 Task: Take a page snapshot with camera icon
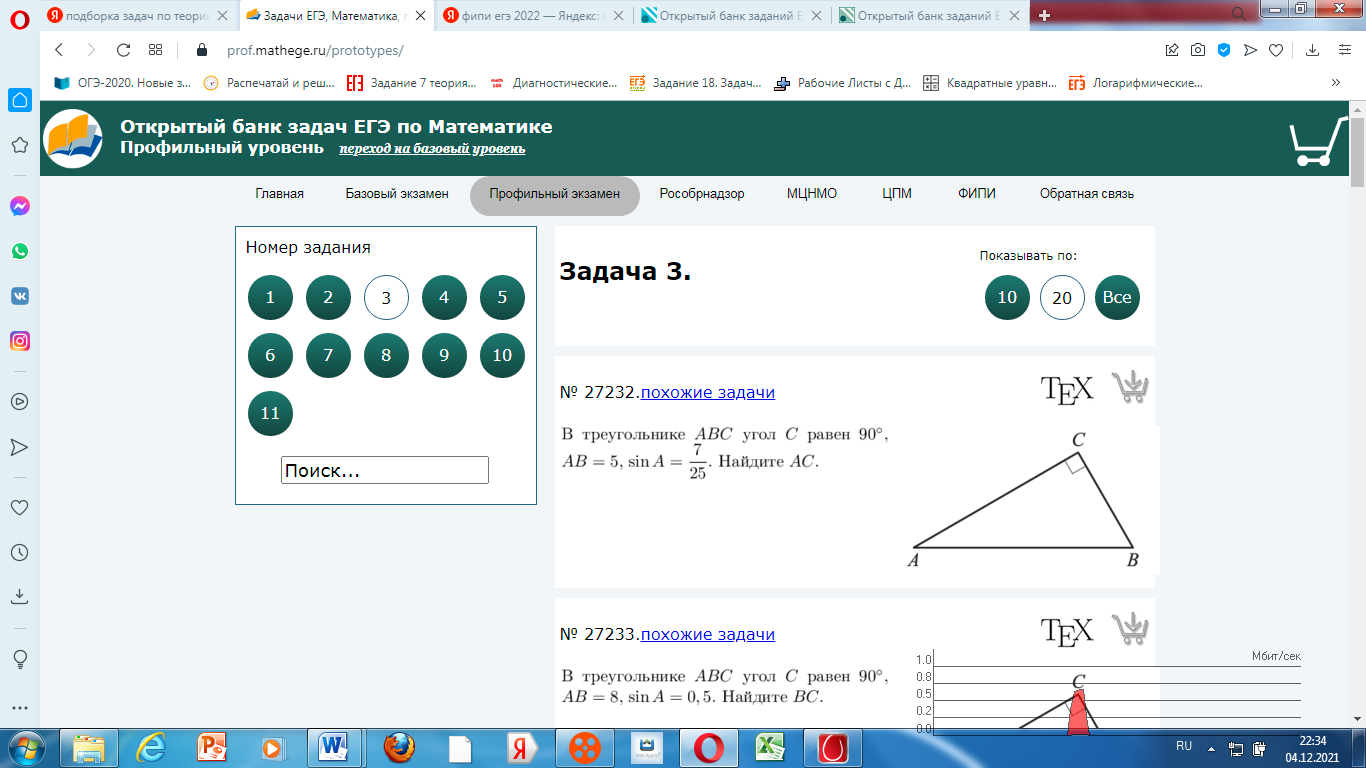coord(1197,50)
